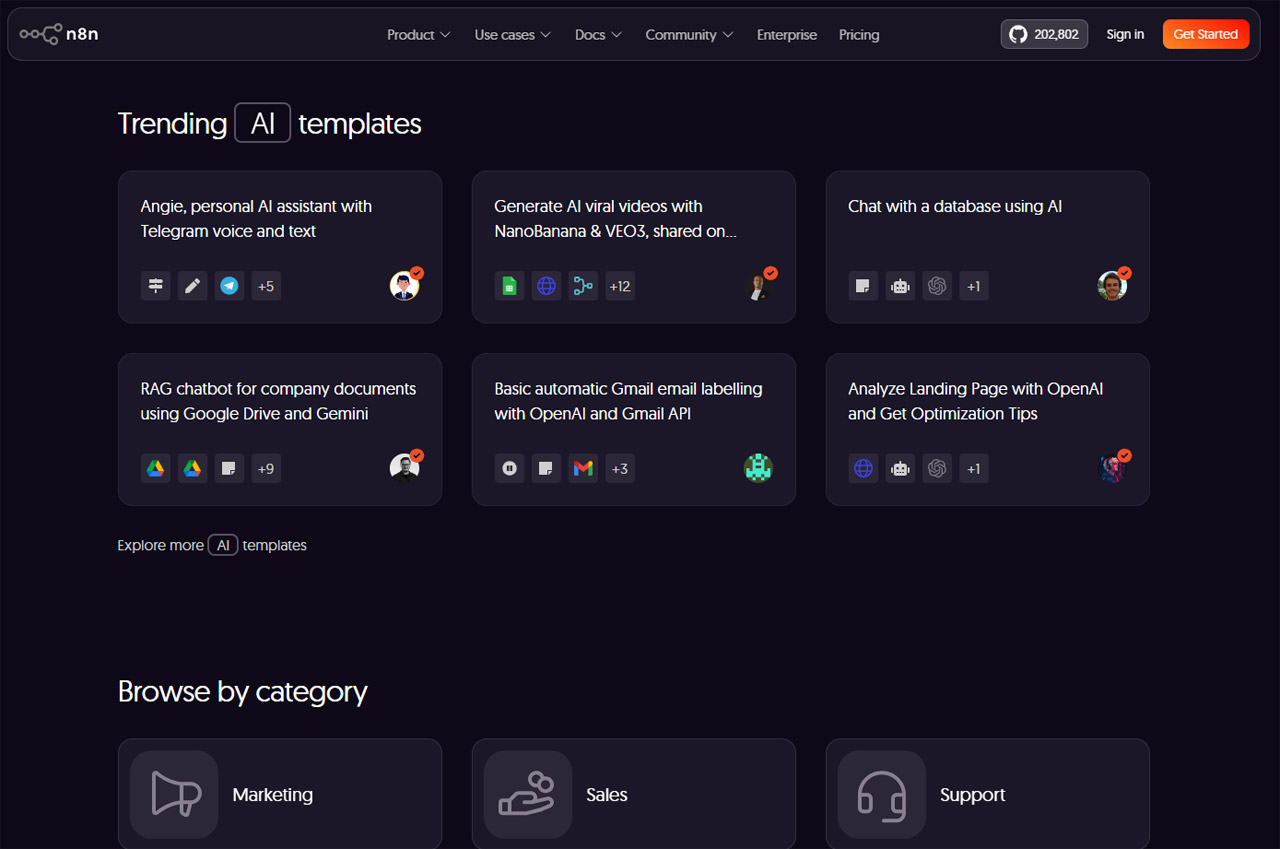Select the merge branch icon in viral videos card
The width and height of the screenshot is (1280, 849).
tap(583, 286)
